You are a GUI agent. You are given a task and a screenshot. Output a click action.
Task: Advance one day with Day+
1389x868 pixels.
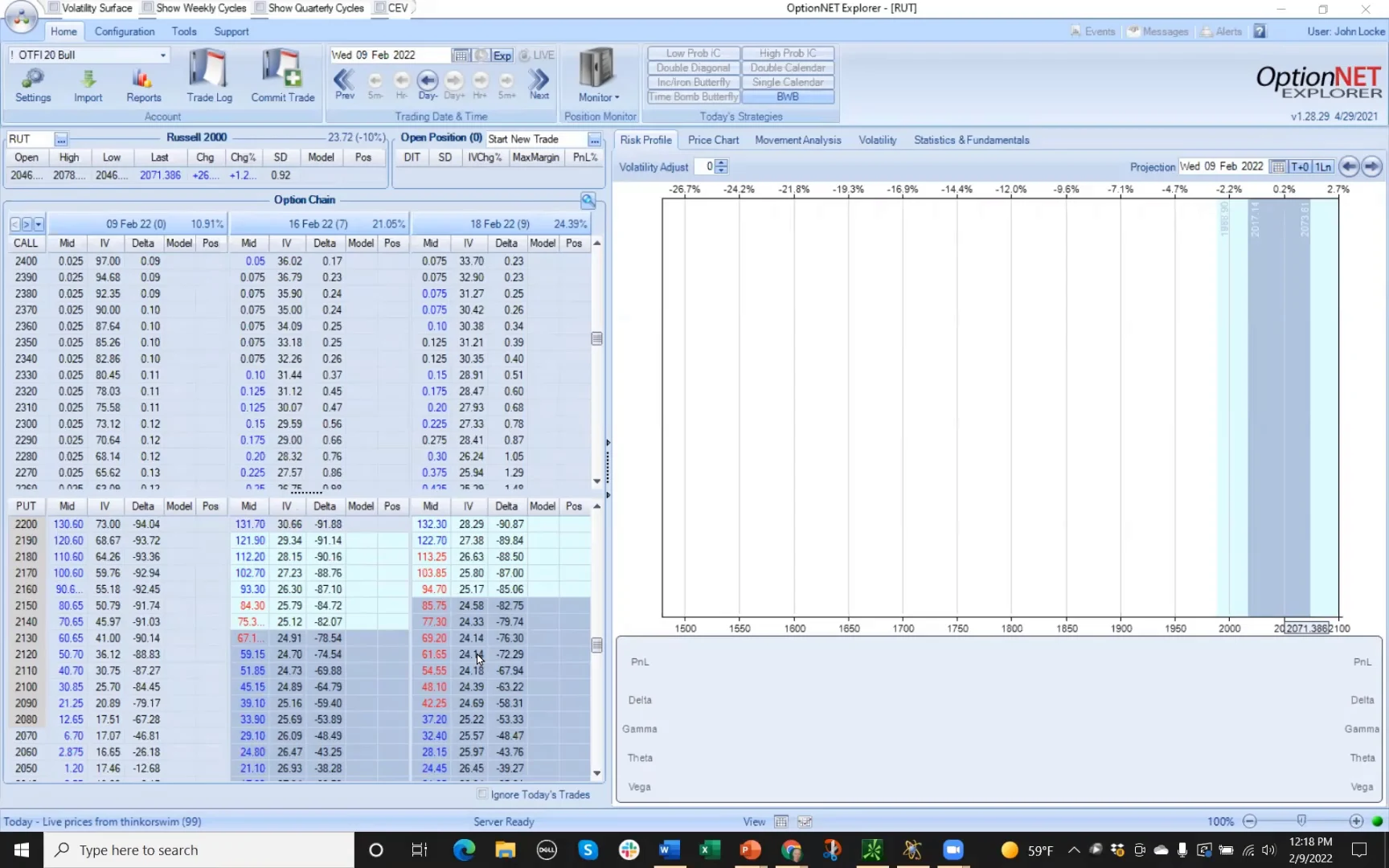click(x=454, y=84)
